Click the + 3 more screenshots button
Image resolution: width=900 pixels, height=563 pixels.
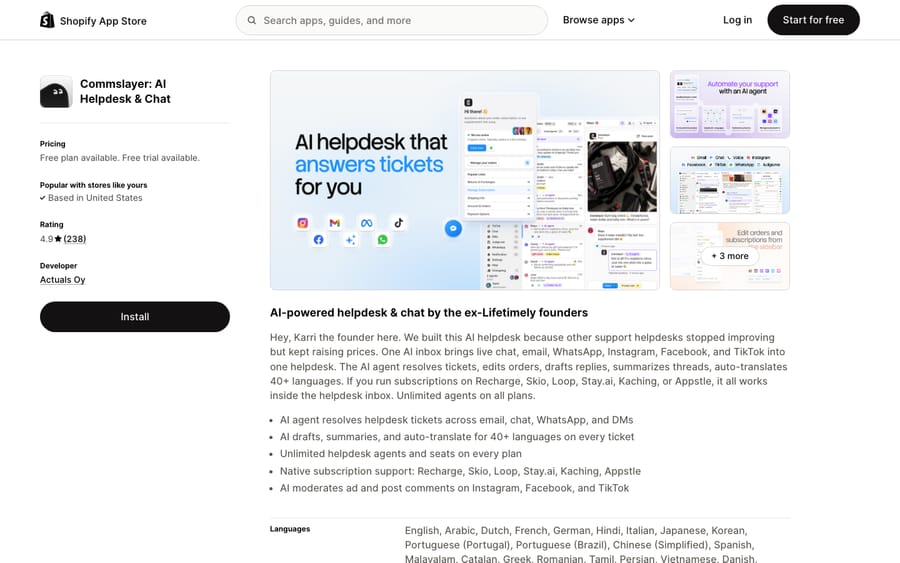[x=730, y=256]
